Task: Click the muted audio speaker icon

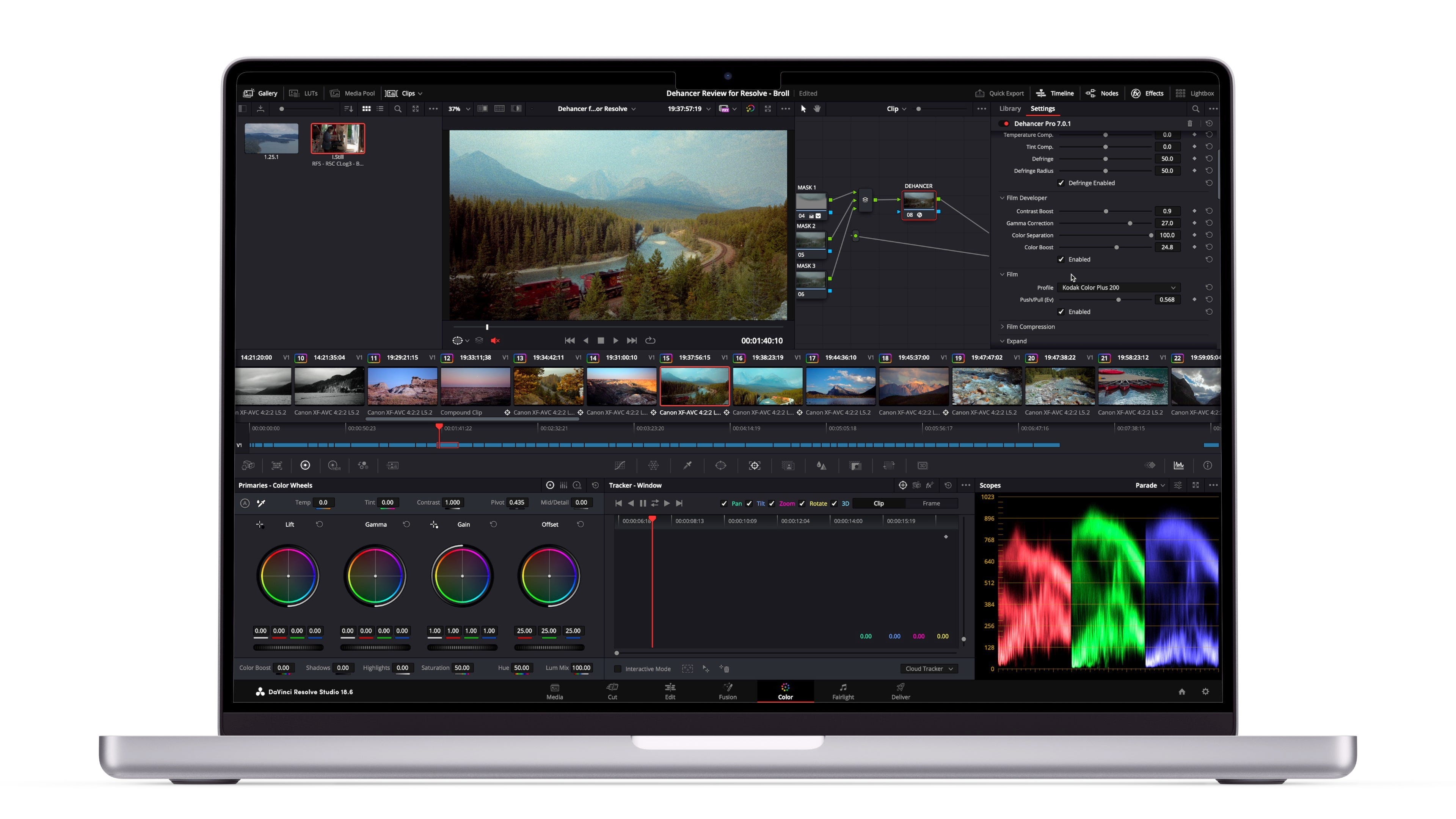Action: [x=495, y=341]
